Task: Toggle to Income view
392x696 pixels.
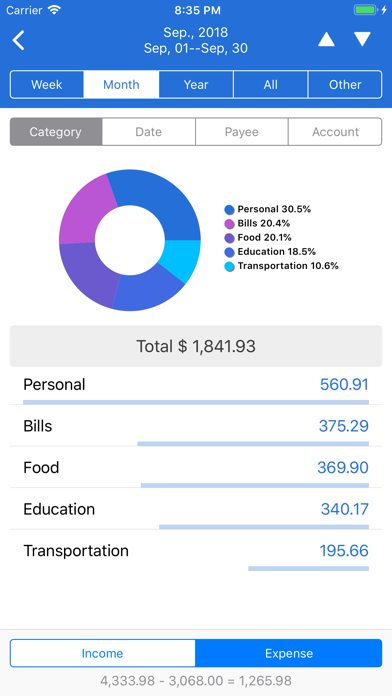Action: click(x=103, y=653)
